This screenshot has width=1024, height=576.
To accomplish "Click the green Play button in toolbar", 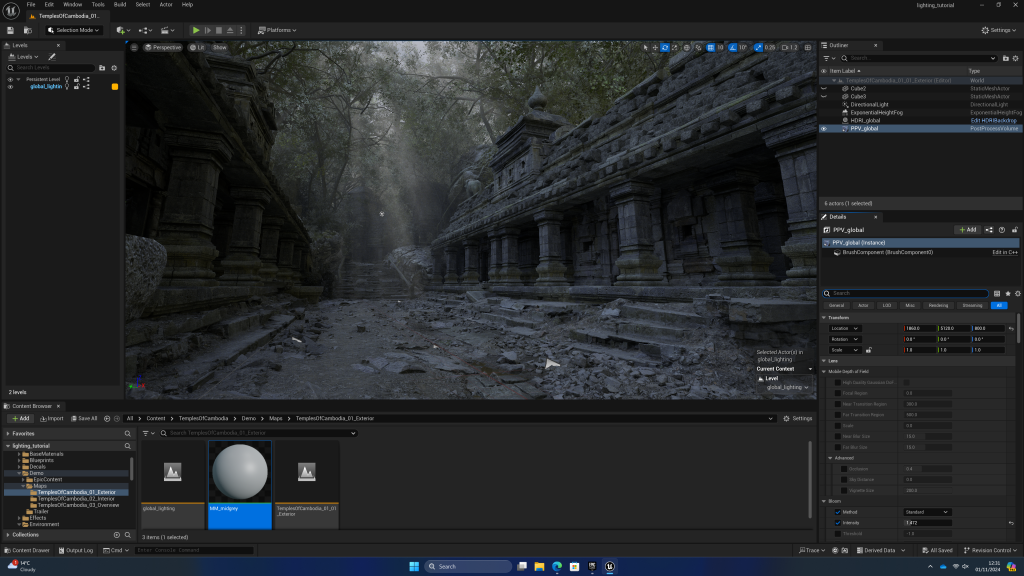I will [x=196, y=30].
